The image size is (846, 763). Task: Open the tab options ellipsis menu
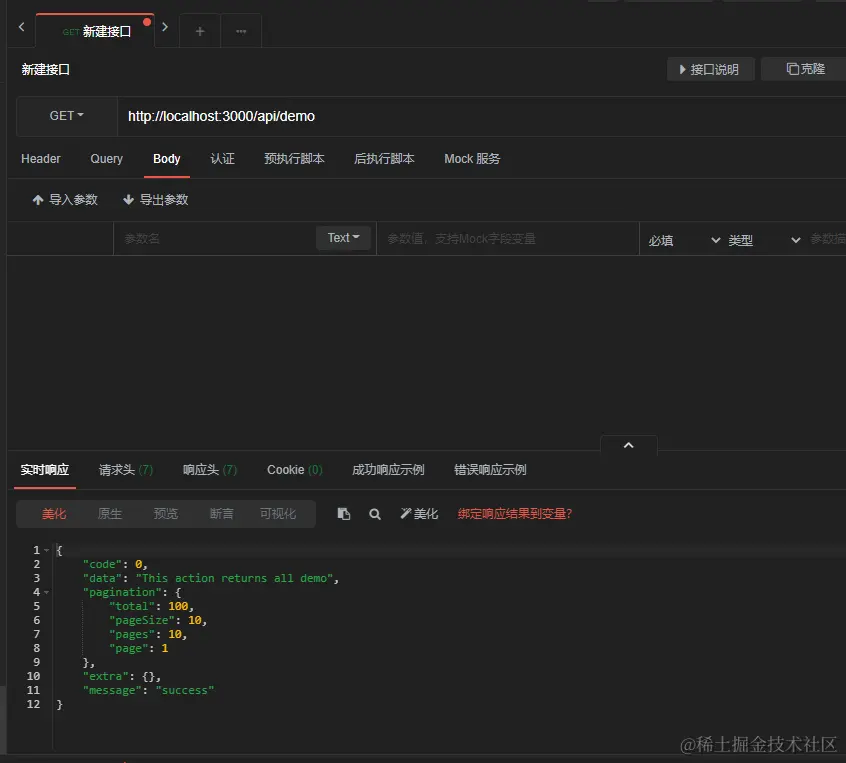point(241,31)
